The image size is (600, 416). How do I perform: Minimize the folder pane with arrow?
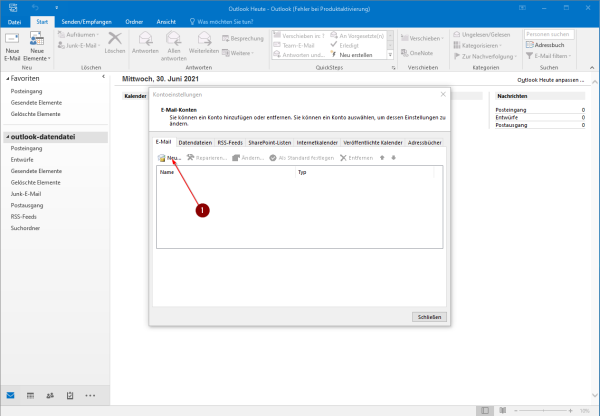103,77
